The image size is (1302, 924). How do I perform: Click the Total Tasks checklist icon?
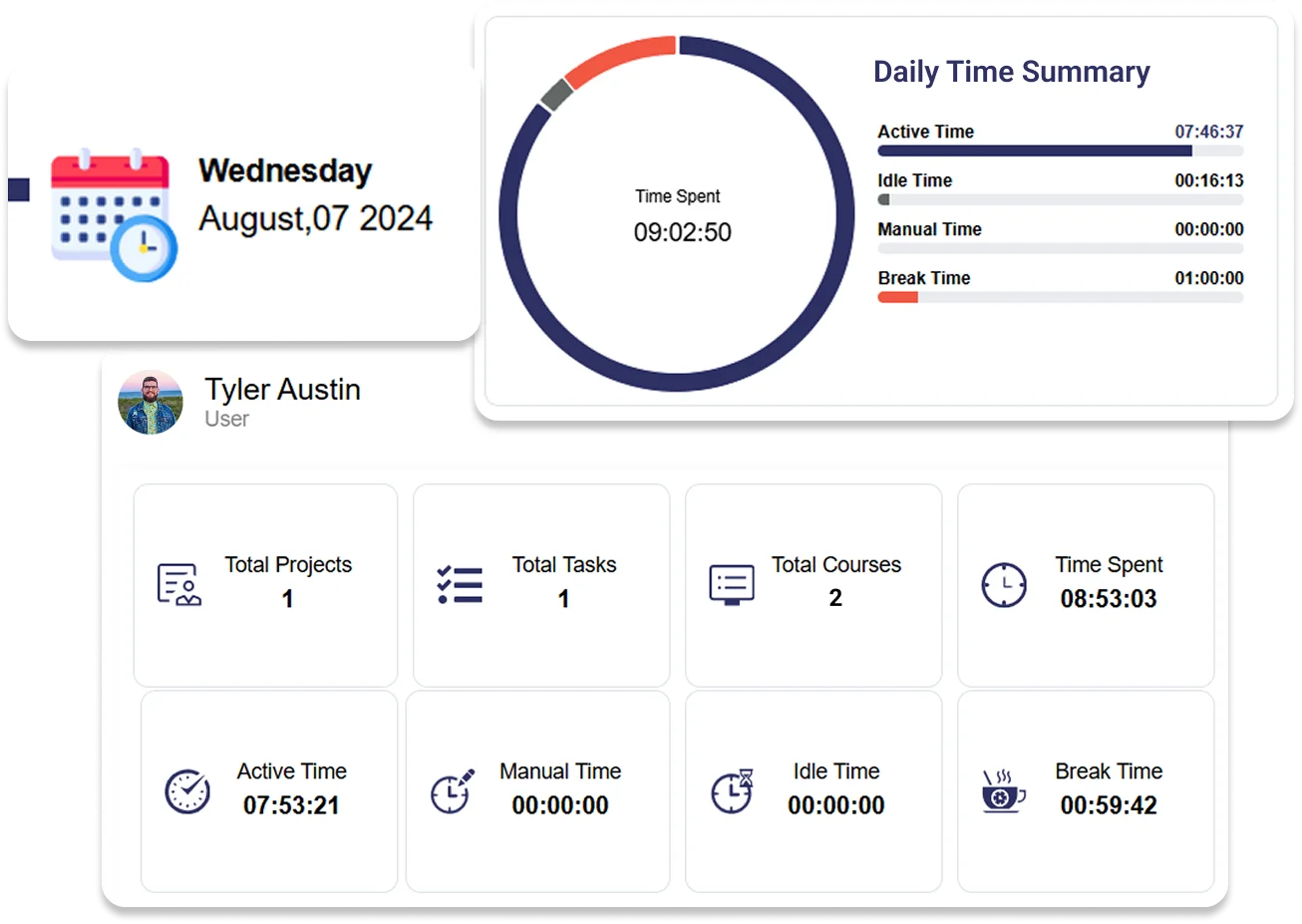click(460, 585)
